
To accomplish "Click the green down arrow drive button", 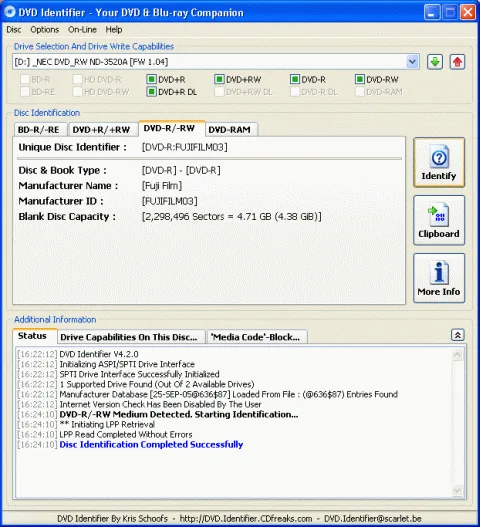I will coord(435,62).
